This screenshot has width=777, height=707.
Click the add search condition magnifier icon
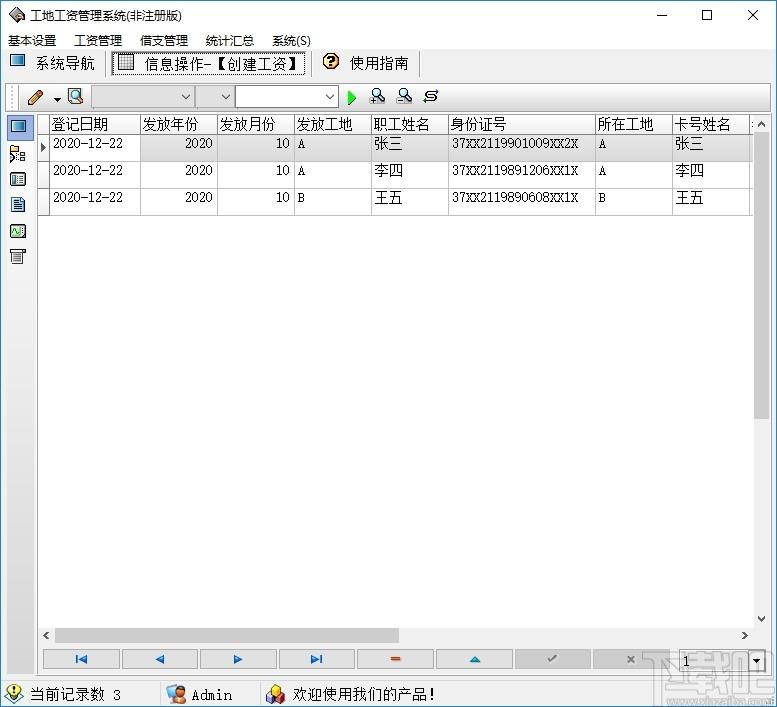tap(378, 96)
